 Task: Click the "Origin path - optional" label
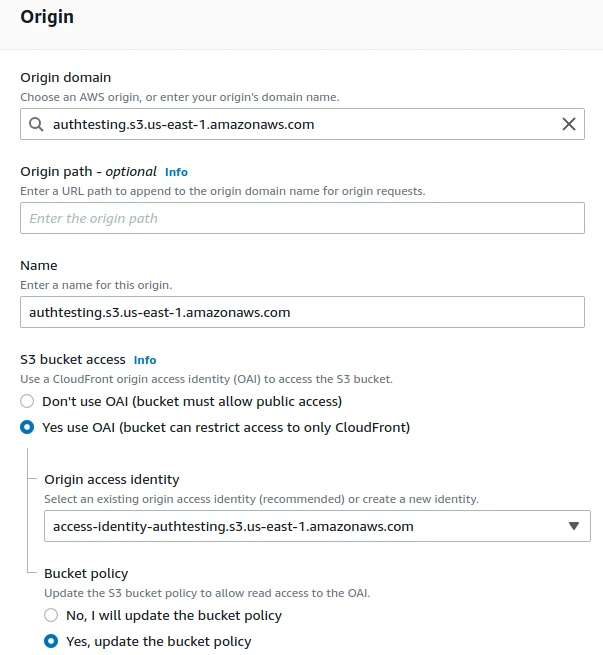(x=88, y=171)
